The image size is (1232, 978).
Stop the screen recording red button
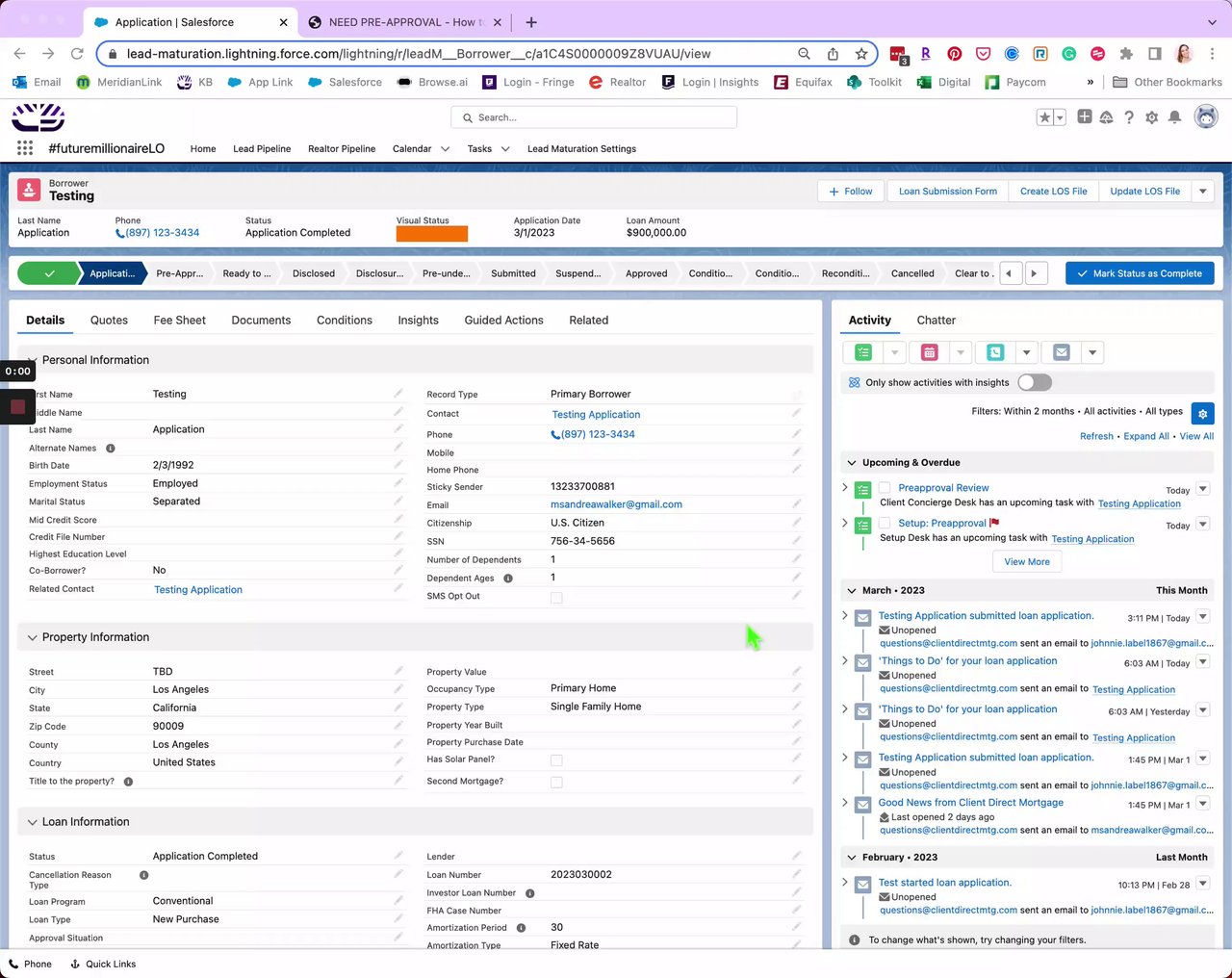pos(17,406)
